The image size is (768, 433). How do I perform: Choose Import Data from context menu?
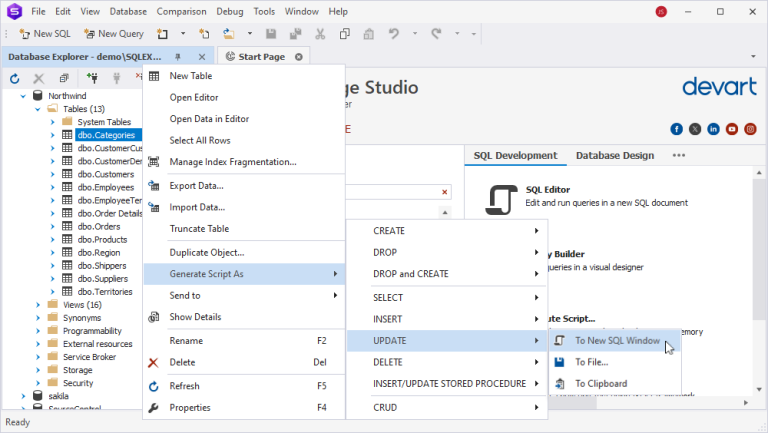(244, 207)
